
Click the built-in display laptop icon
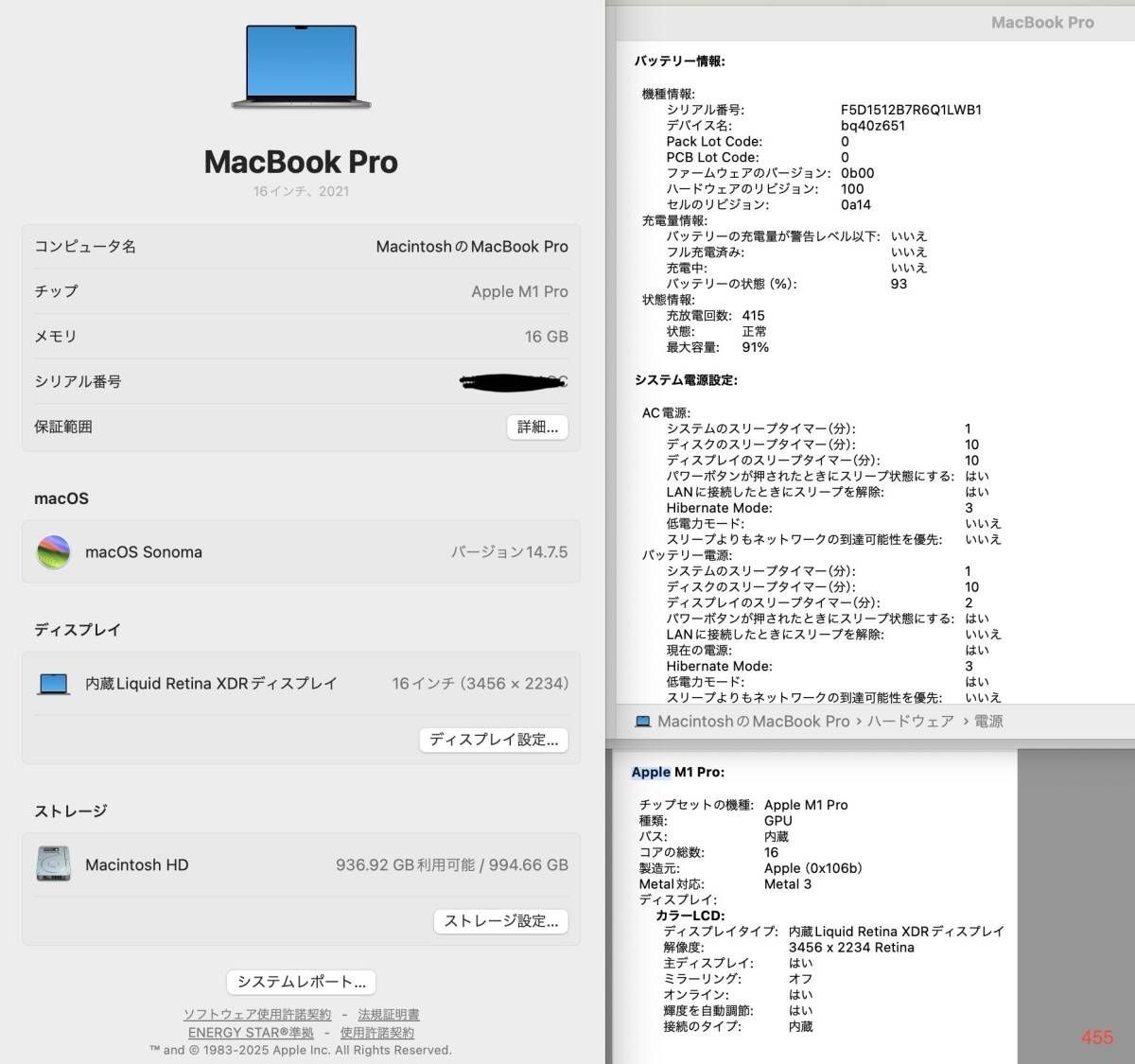54,684
